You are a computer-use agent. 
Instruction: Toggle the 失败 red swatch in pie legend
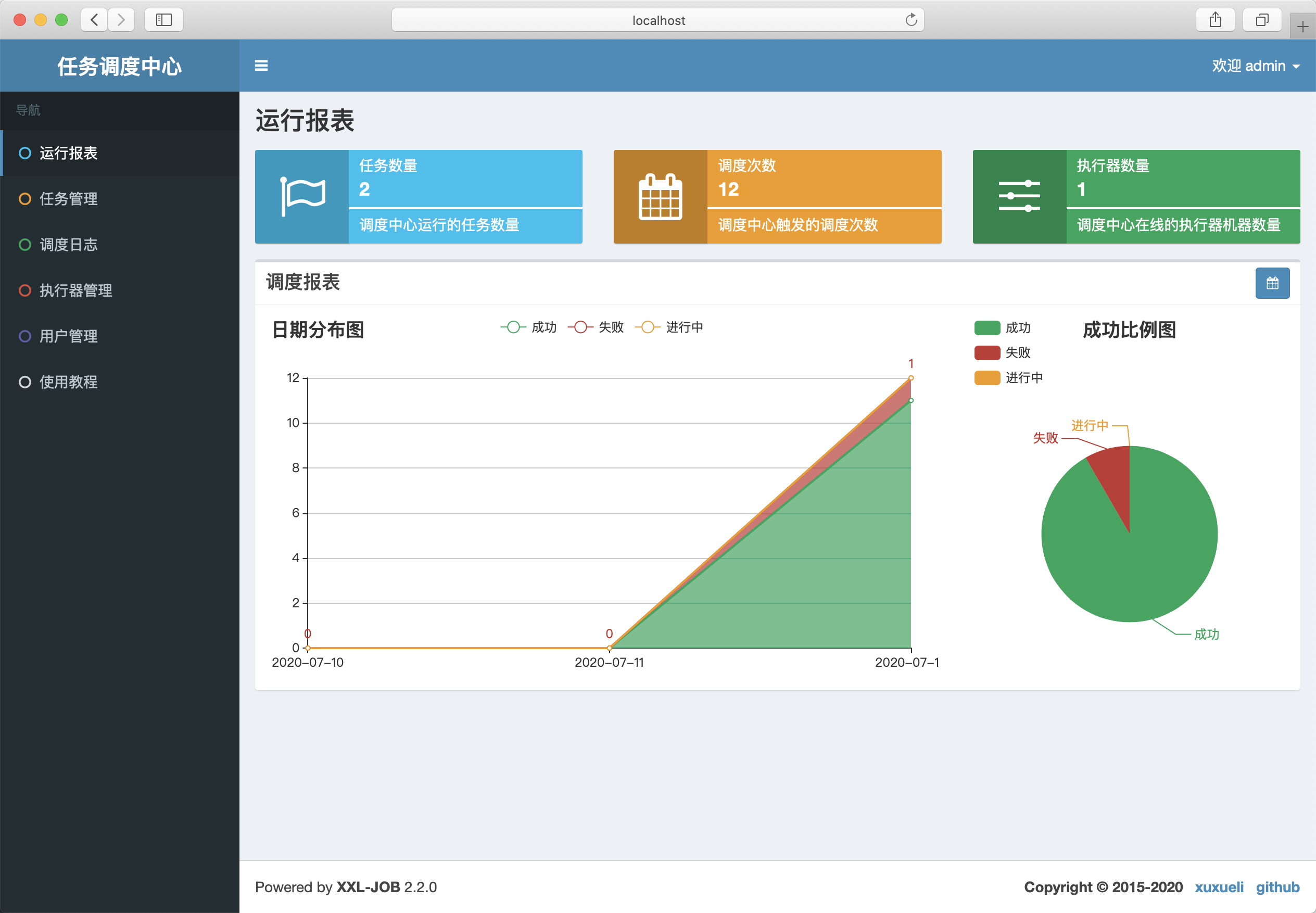(x=987, y=352)
